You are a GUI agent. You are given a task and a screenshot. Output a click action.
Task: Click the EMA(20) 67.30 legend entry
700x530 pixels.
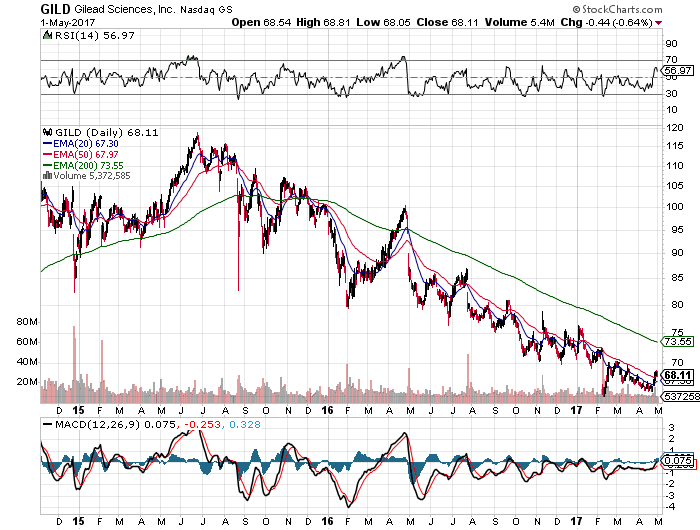pos(86,143)
